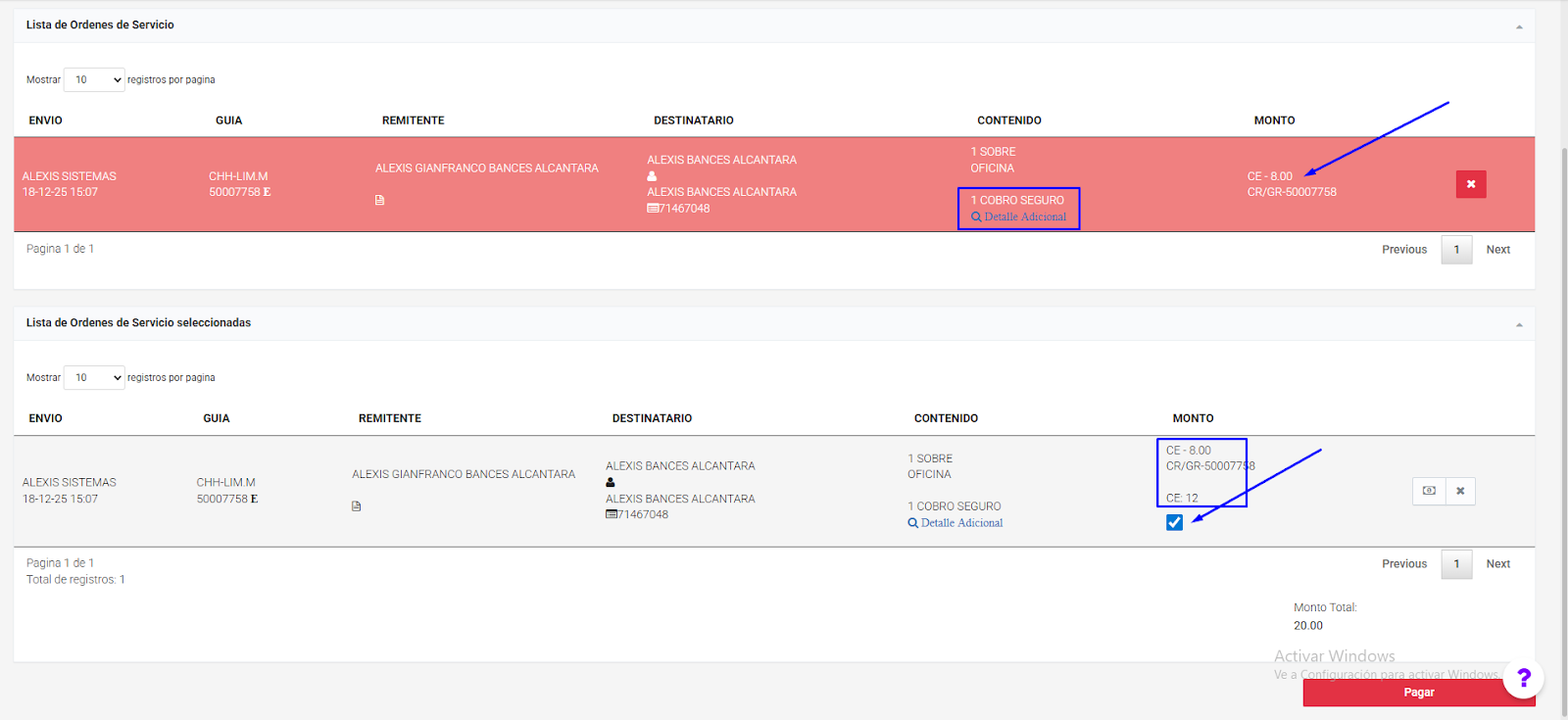
Task: Open Detalle Adicional link in the red row
Action: click(1024, 217)
